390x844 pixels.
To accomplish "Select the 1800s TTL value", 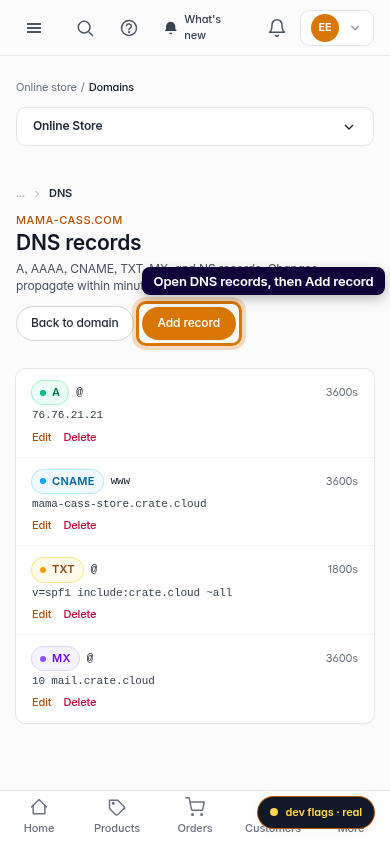I will [343, 569].
